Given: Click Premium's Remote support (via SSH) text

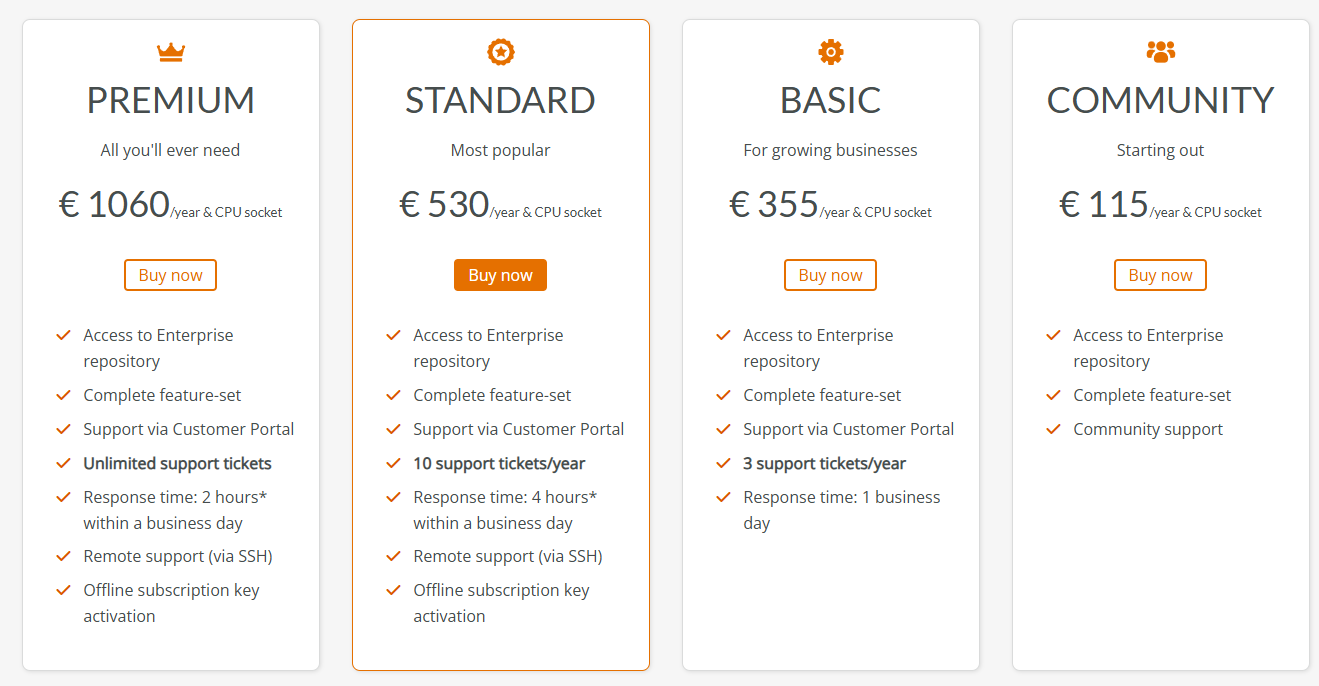Looking at the screenshot, I should tap(178, 556).
